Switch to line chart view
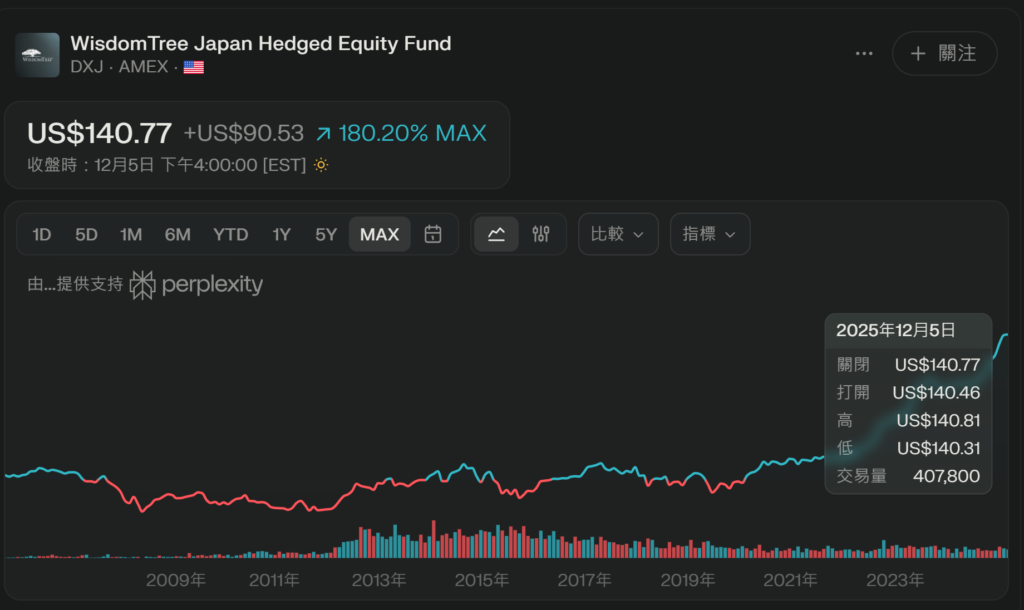Image resolution: width=1024 pixels, height=610 pixels. (496, 234)
